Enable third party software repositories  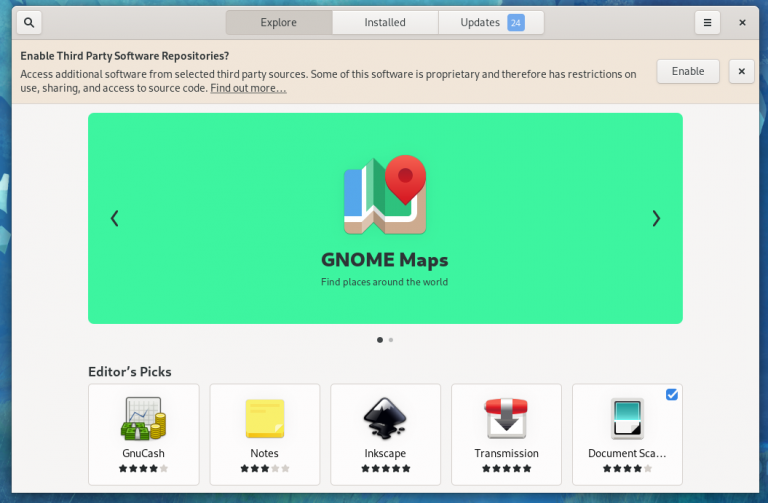pyautogui.click(x=687, y=71)
